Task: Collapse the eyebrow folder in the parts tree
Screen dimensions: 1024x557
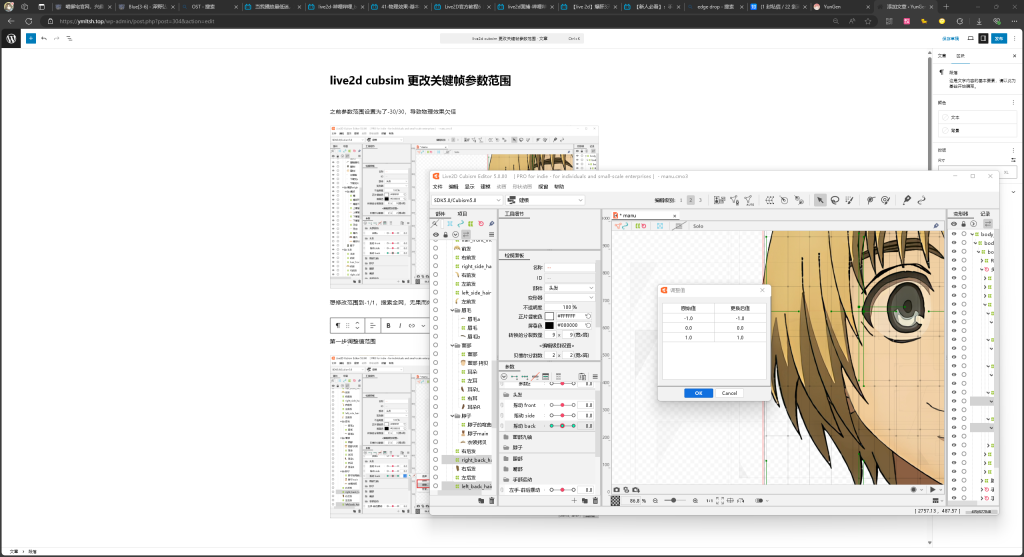Action: click(452, 310)
